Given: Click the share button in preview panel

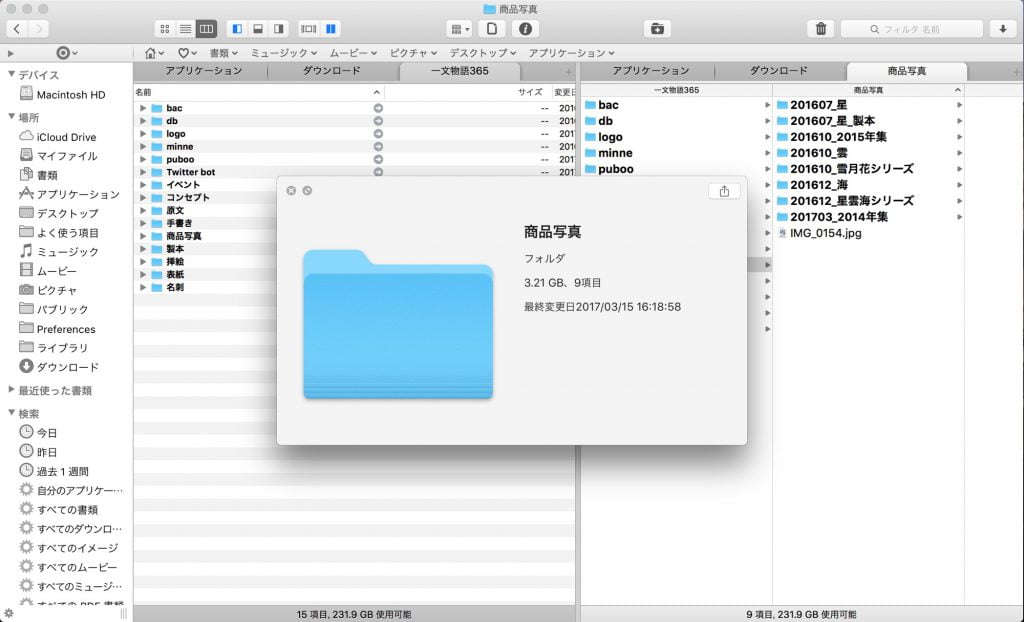Looking at the screenshot, I should tap(724, 191).
